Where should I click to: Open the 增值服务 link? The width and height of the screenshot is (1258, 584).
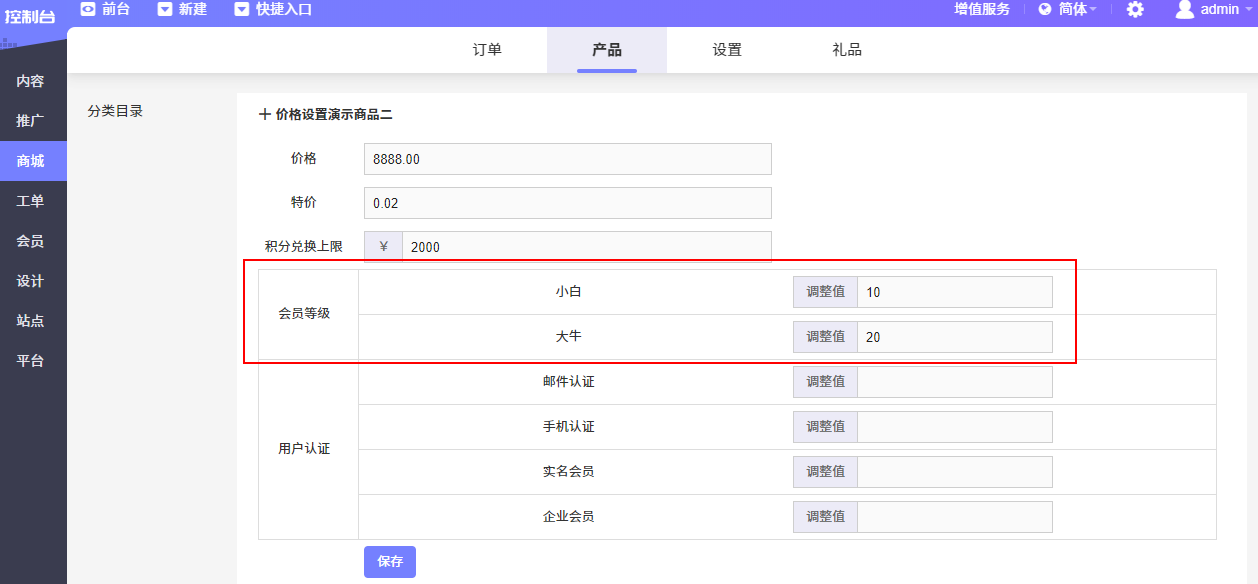point(982,9)
